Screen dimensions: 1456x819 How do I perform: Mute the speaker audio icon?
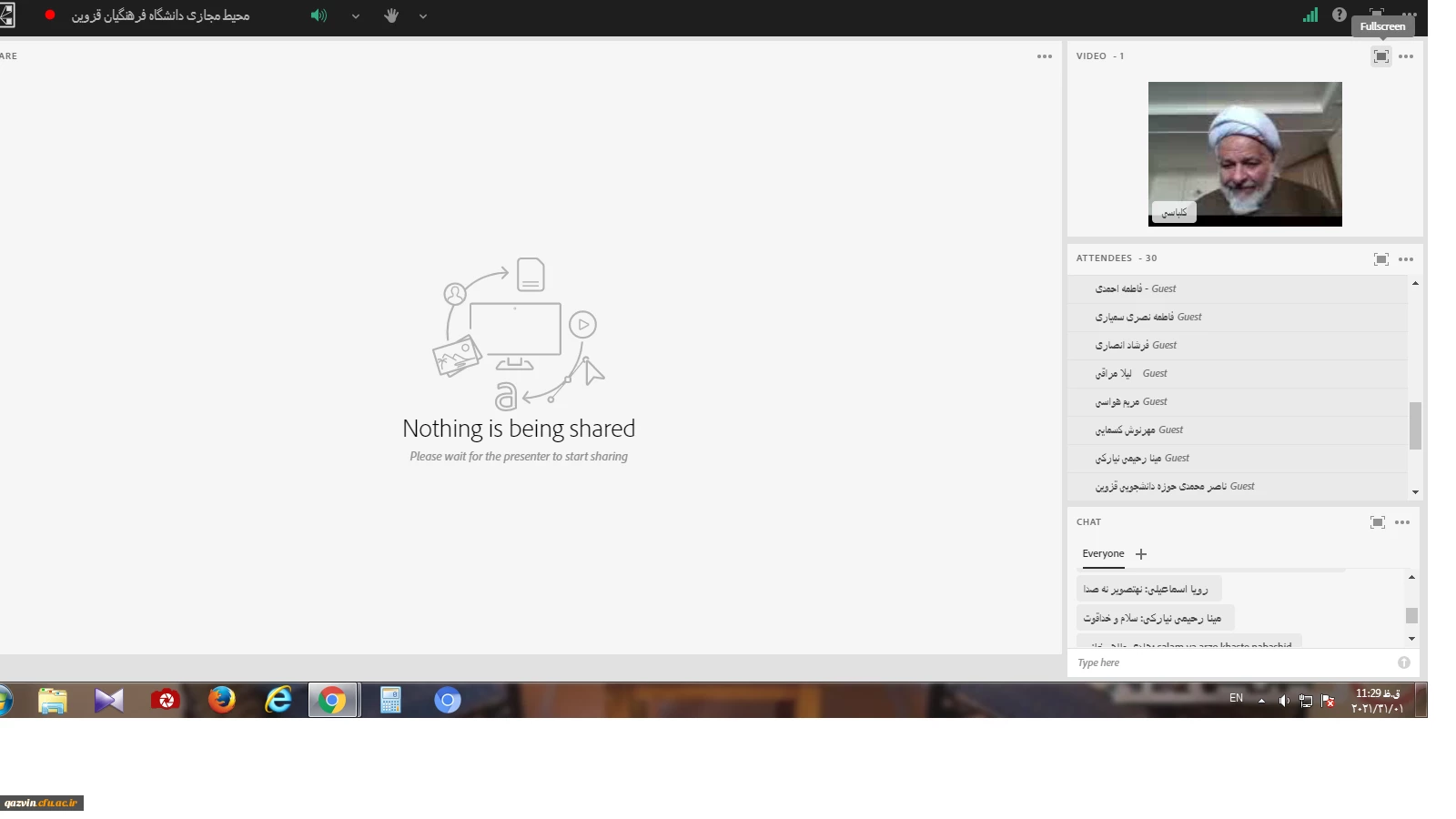[x=318, y=15]
